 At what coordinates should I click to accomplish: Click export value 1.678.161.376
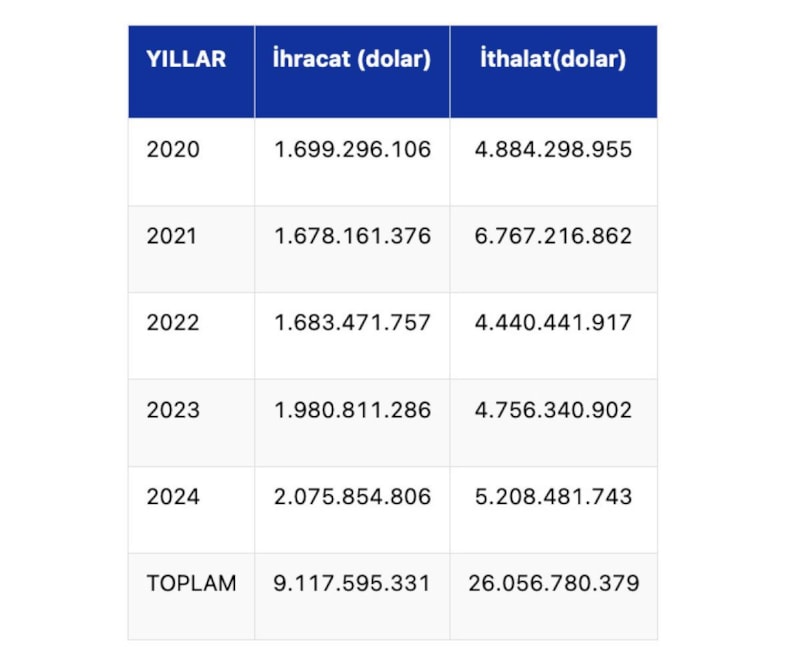coord(352,237)
